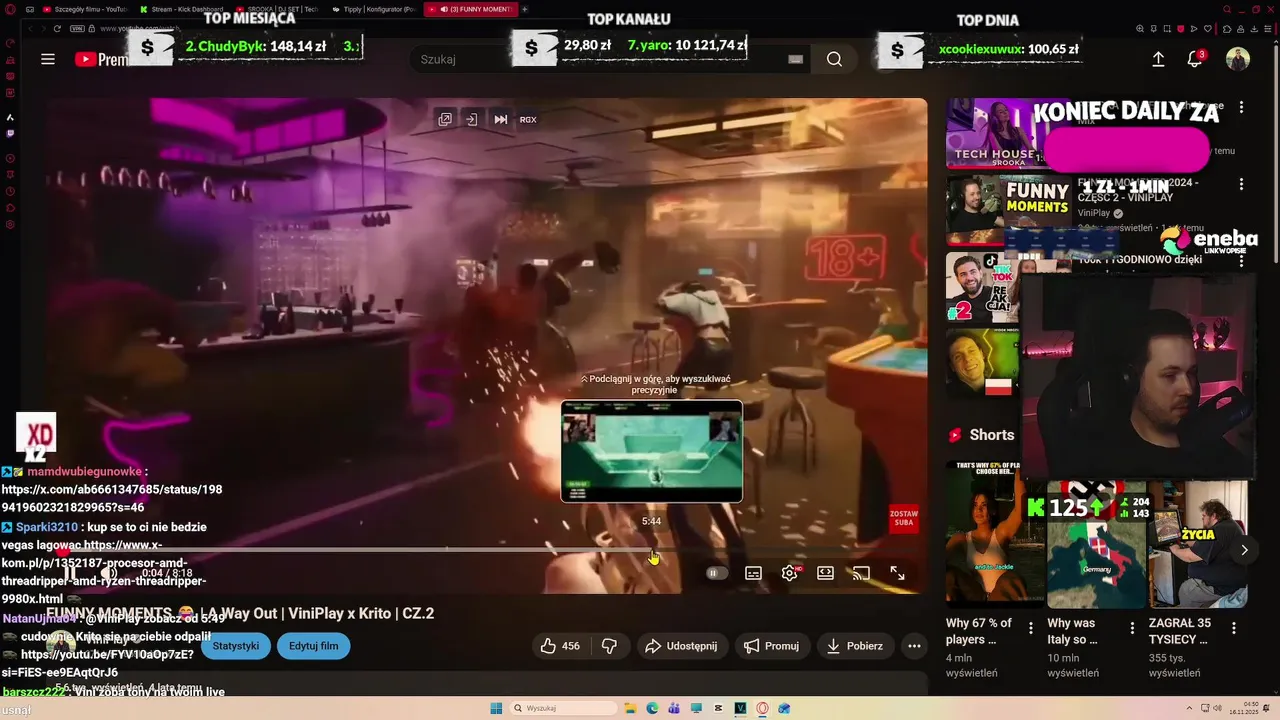Pop out video with player overlay icon
The image size is (1280, 720).
pos(445,119)
